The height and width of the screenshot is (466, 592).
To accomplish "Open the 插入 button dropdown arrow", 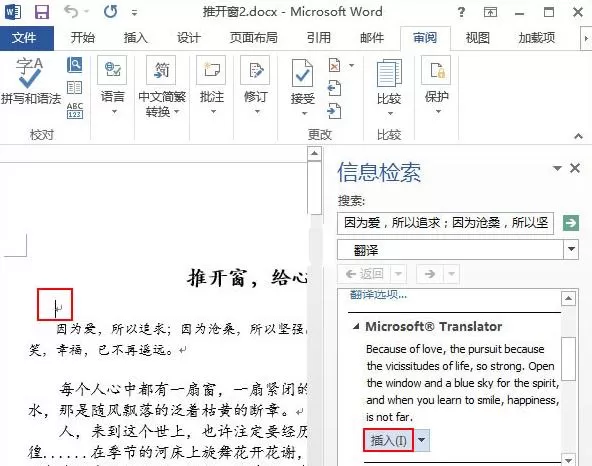I will pos(422,440).
